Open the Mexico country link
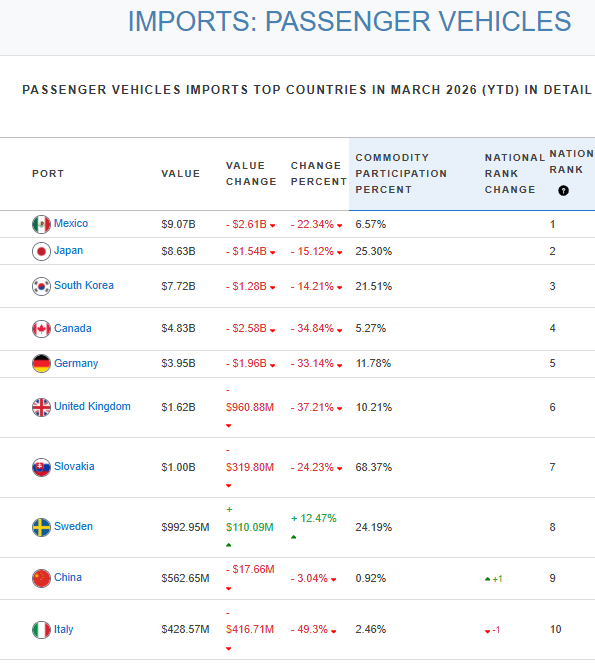The width and height of the screenshot is (595, 667). tap(71, 223)
